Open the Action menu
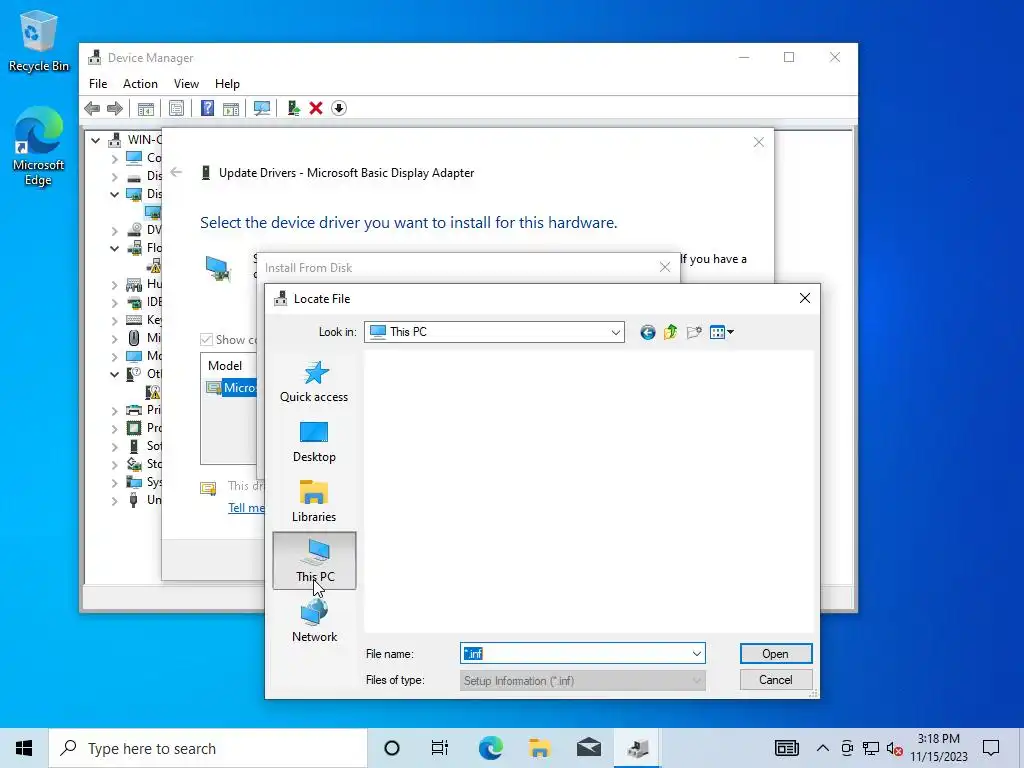1024x768 pixels. [x=140, y=84]
